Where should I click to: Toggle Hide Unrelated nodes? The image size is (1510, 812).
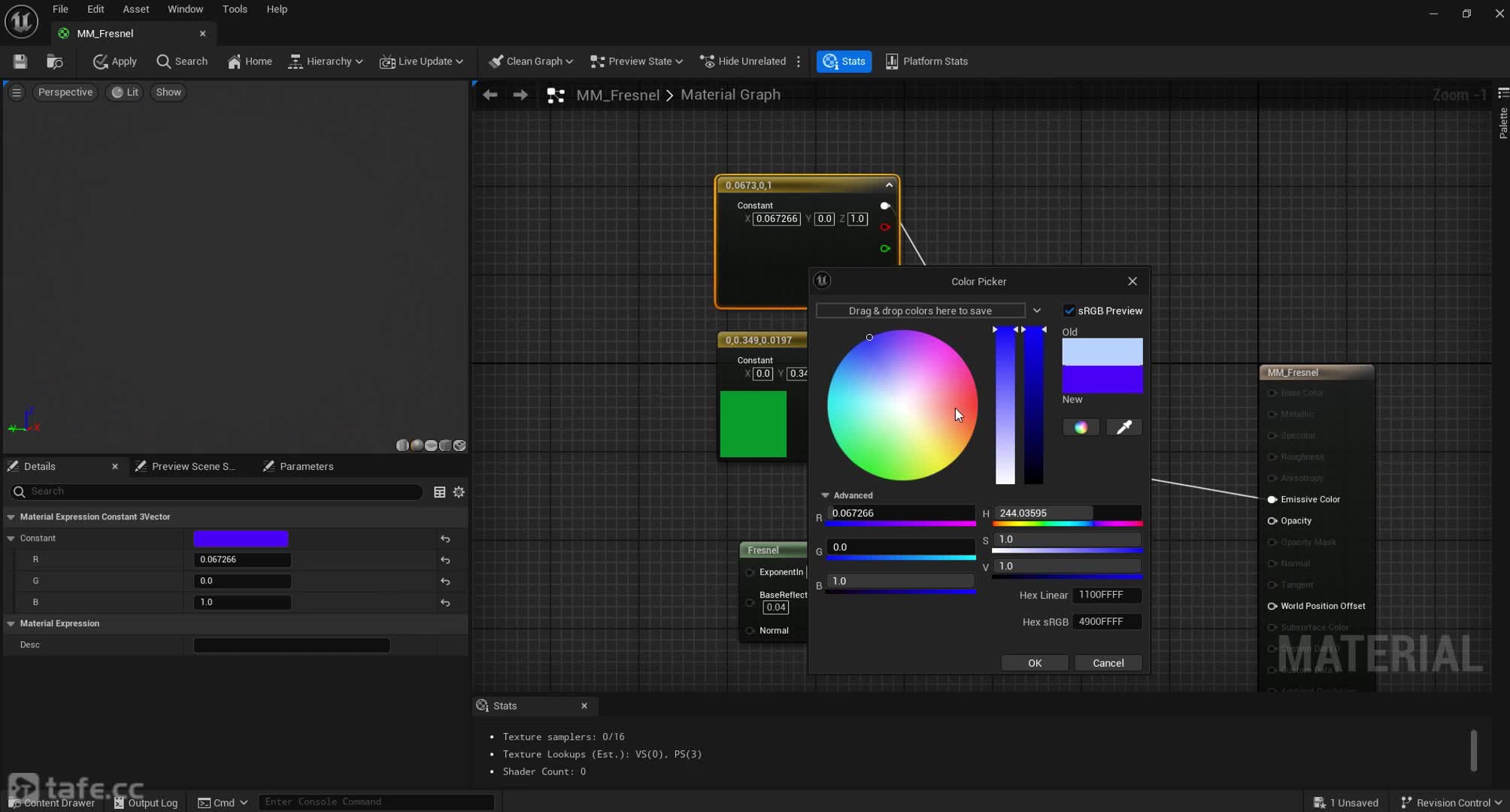(x=743, y=62)
